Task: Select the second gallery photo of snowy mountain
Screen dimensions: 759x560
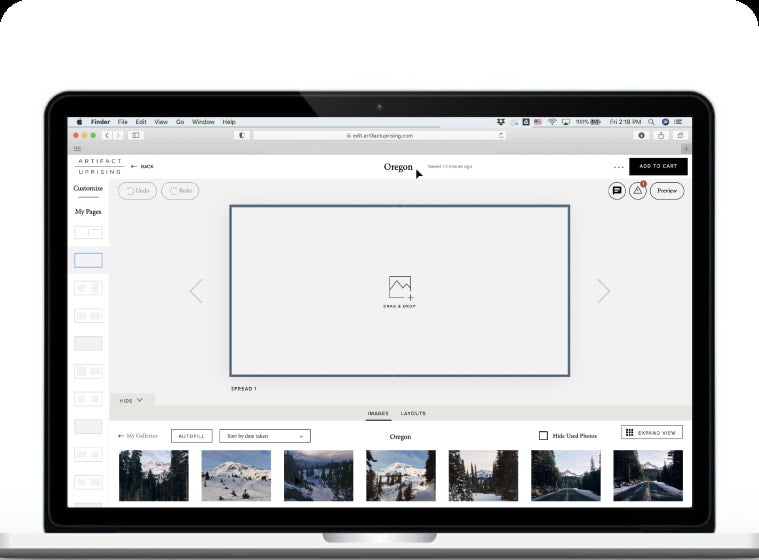Action: [236, 475]
